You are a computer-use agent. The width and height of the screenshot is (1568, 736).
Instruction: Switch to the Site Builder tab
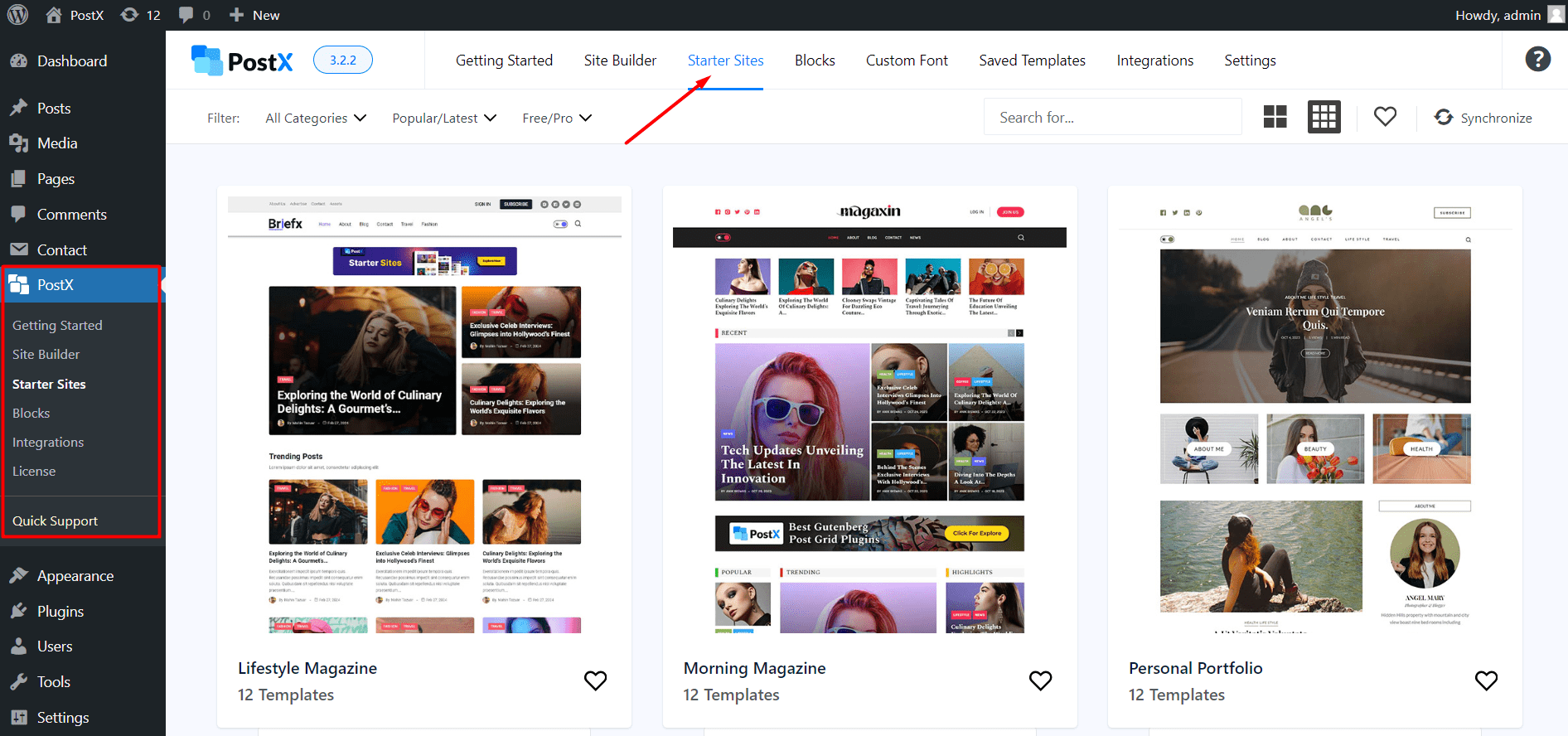coord(620,61)
